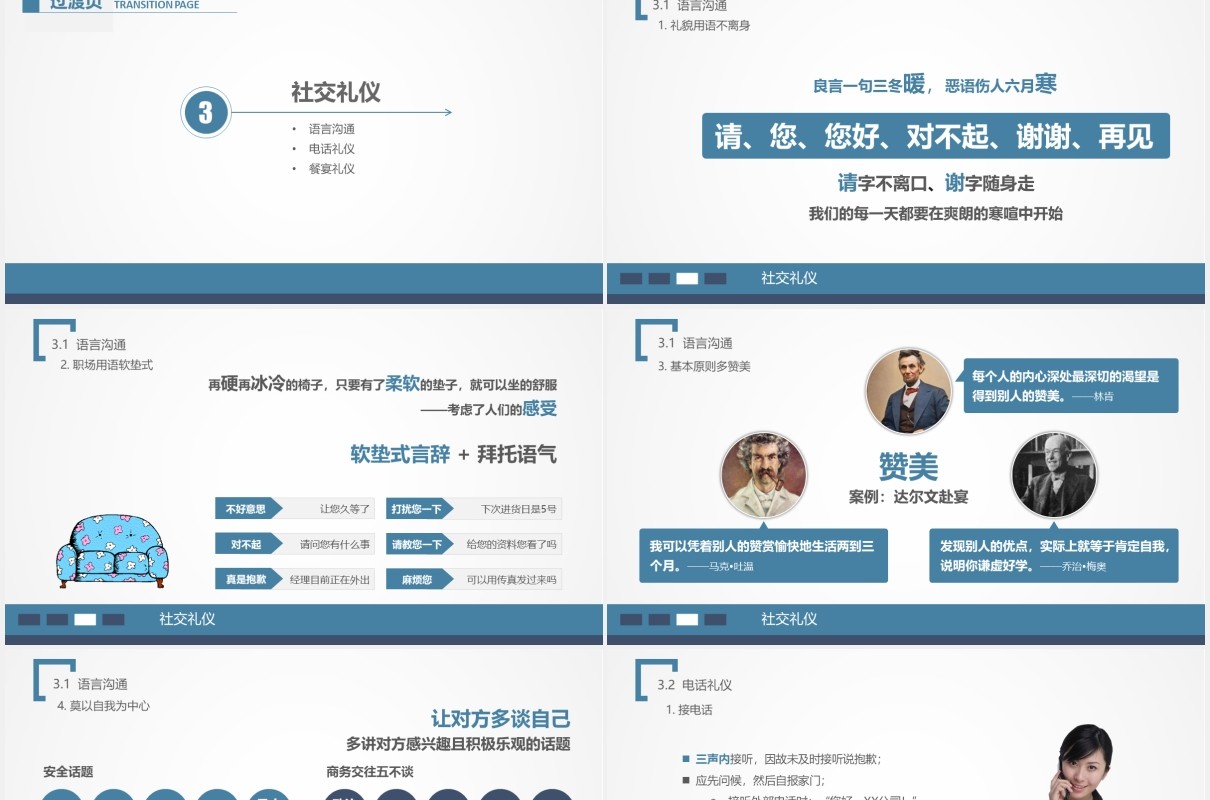Click the subtitle 1. 接电话
This screenshot has width=1210, height=800.
click(690, 710)
